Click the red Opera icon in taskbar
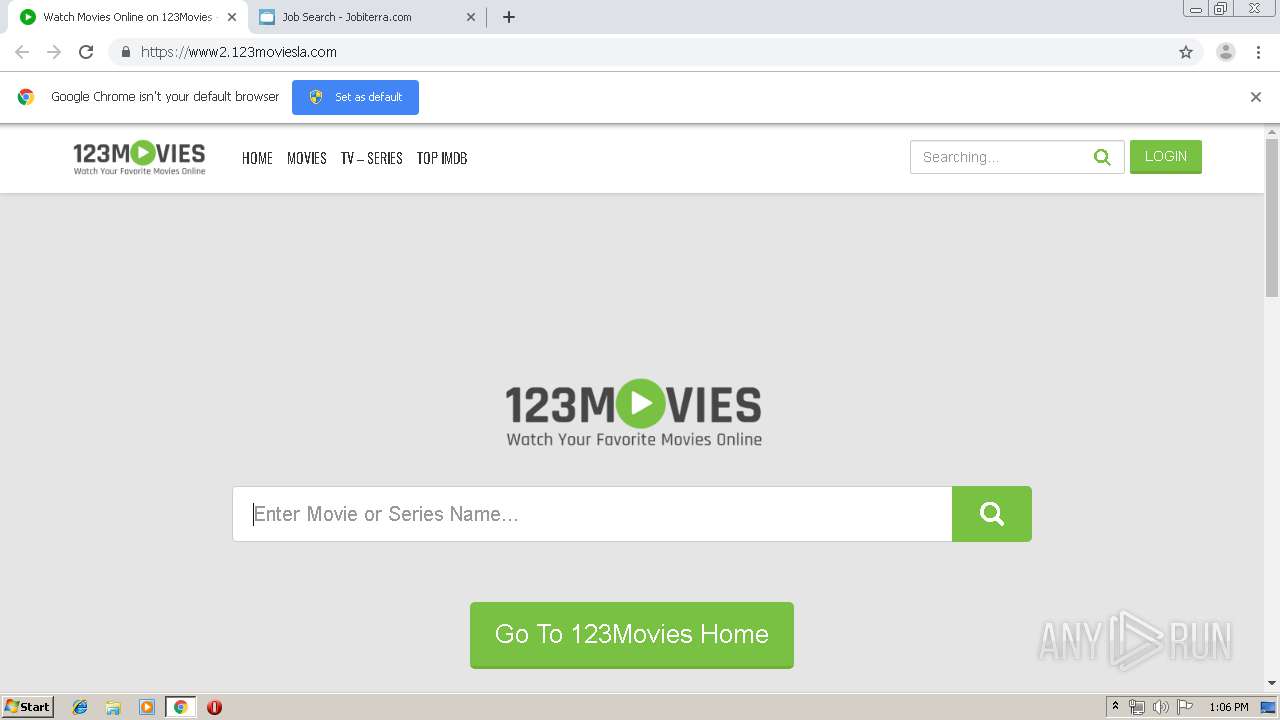1280x720 pixels. tap(214, 707)
